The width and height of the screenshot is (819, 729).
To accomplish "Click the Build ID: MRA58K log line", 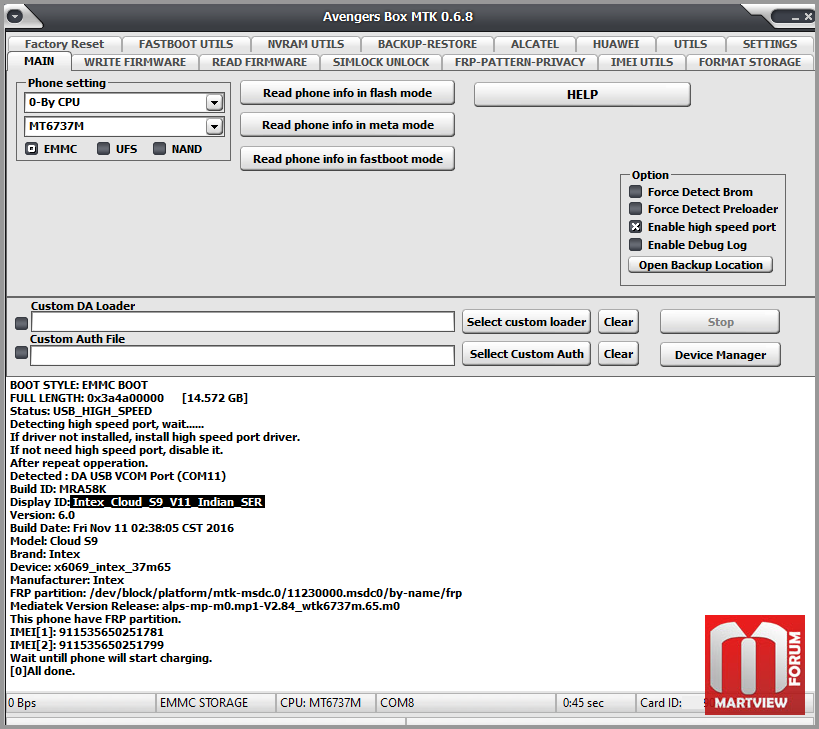I will pos(58,489).
